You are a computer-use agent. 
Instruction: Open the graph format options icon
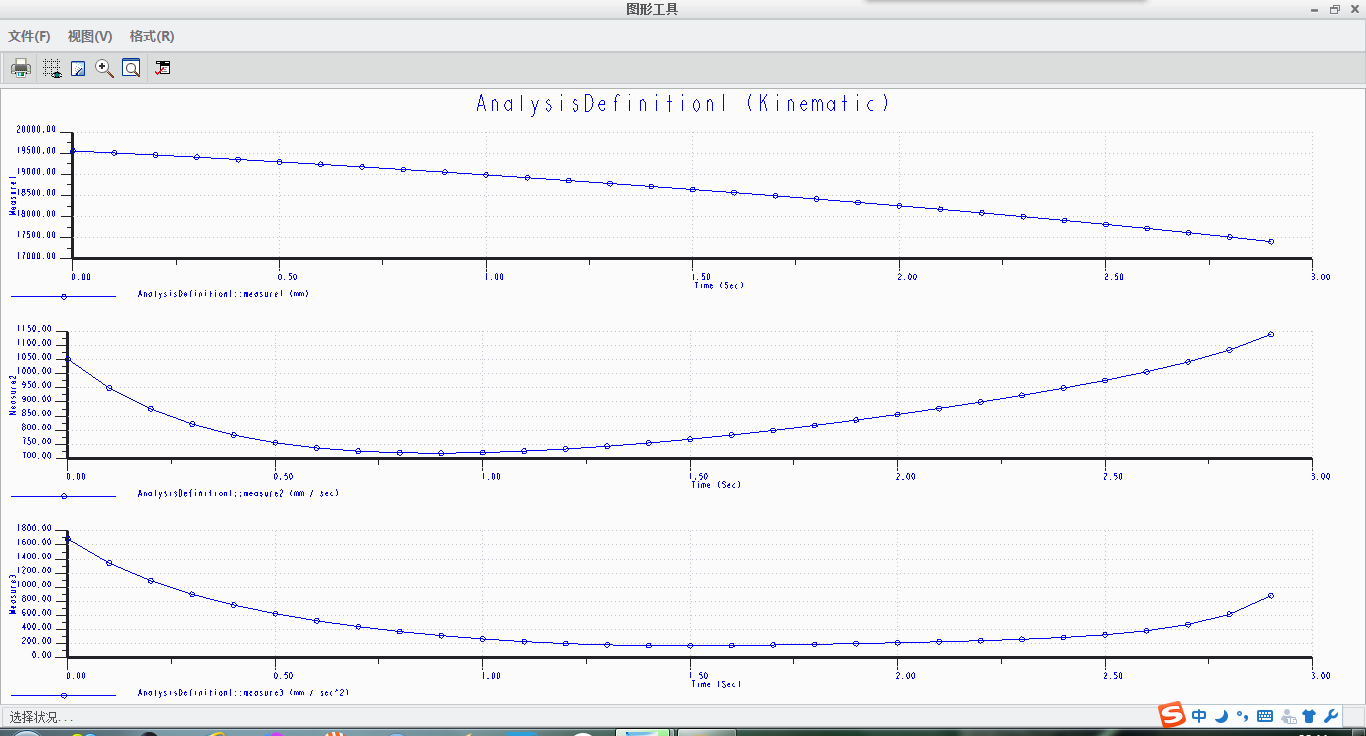pyautogui.click(x=162, y=68)
